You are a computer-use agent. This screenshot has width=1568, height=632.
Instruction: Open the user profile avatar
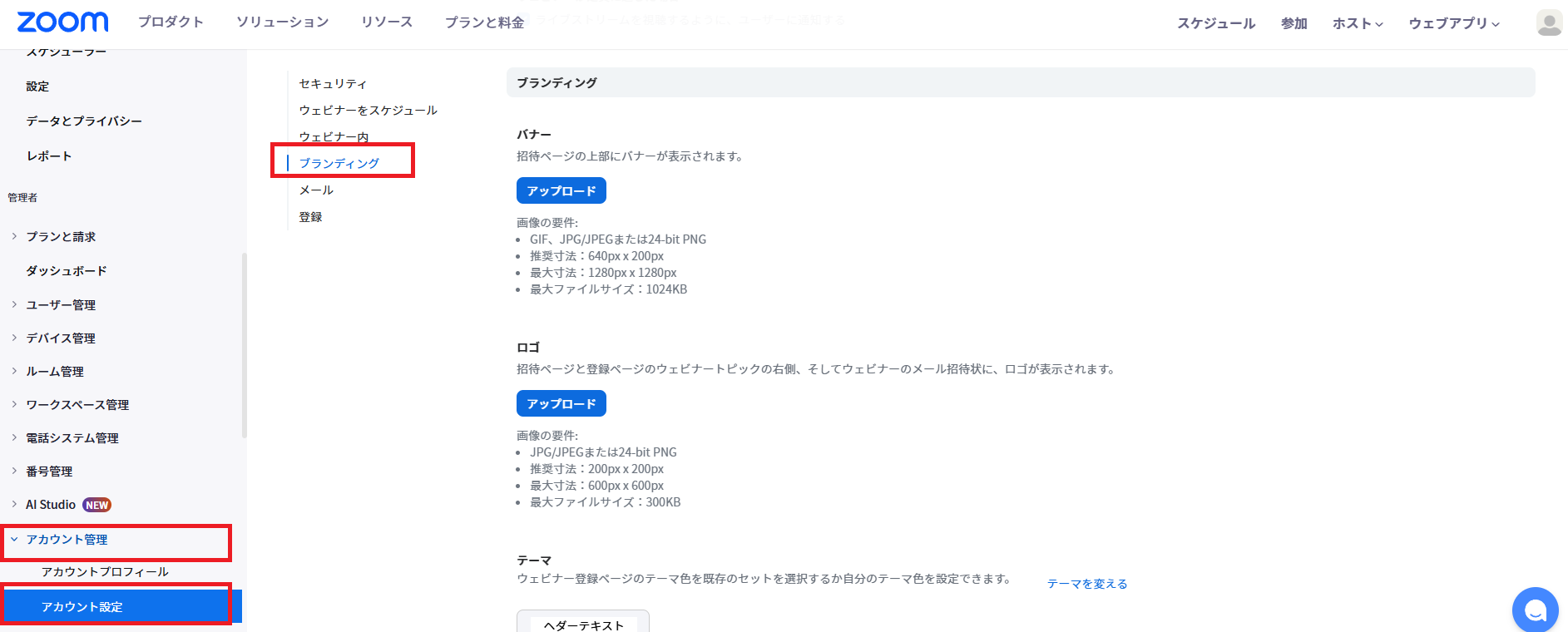coord(1549,23)
